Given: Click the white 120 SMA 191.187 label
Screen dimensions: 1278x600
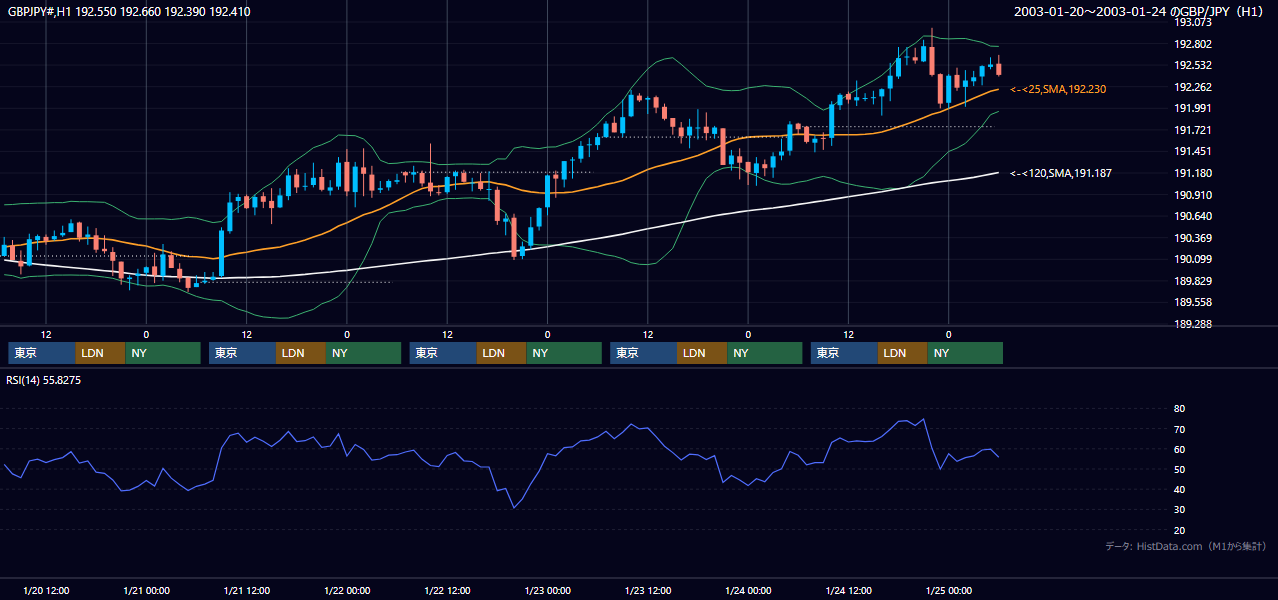Looking at the screenshot, I should (x=1061, y=173).
